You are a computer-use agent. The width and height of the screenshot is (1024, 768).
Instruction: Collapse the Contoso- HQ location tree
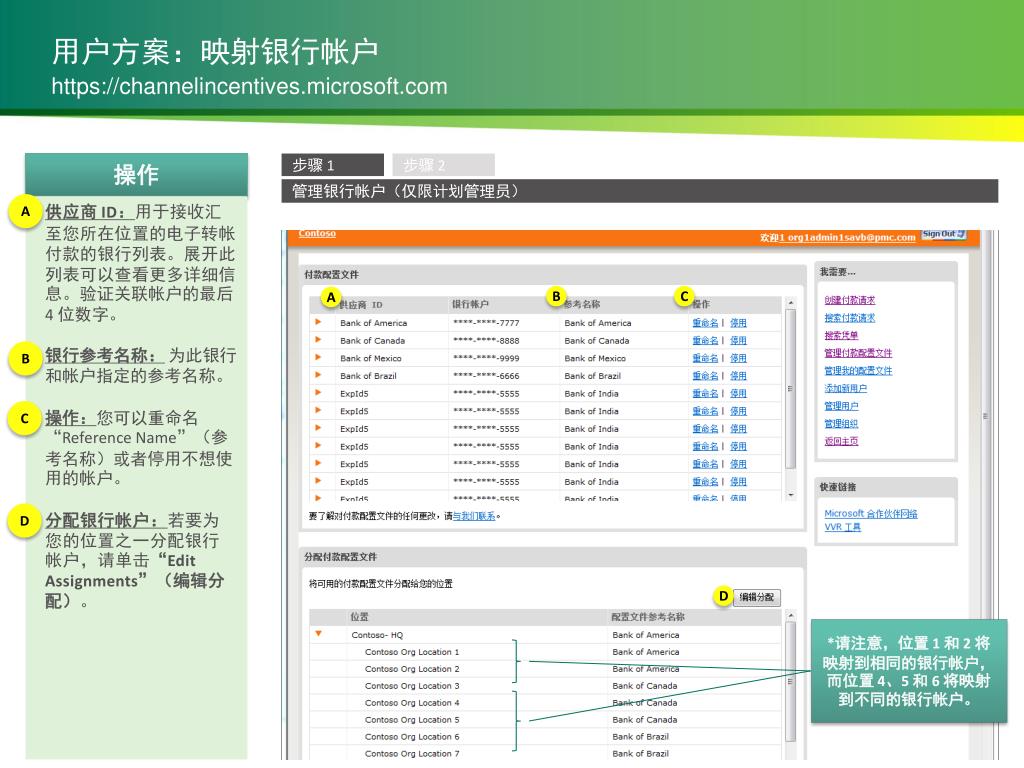coord(319,633)
